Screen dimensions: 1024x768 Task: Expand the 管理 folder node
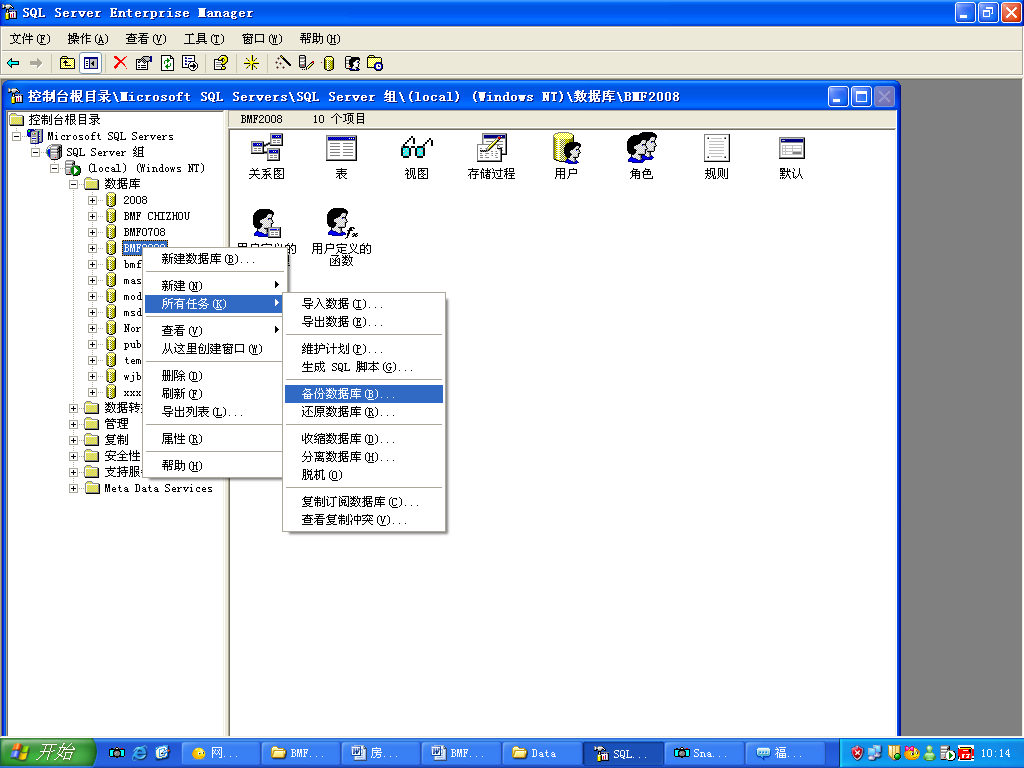click(x=73, y=424)
